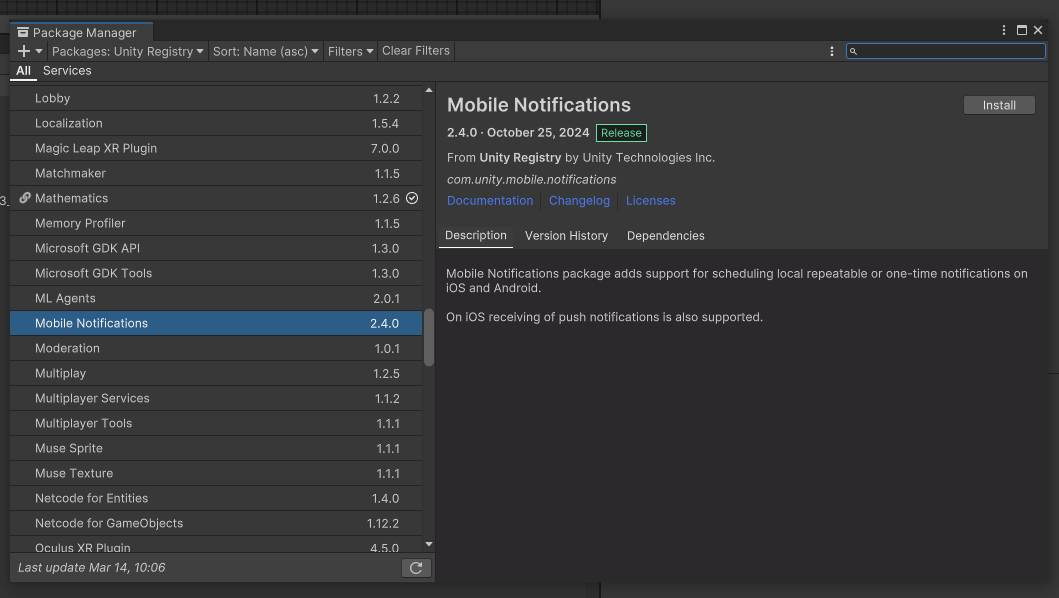The height and width of the screenshot is (598, 1059).
Task: Click the refresh package list button
Action: [x=416, y=568]
